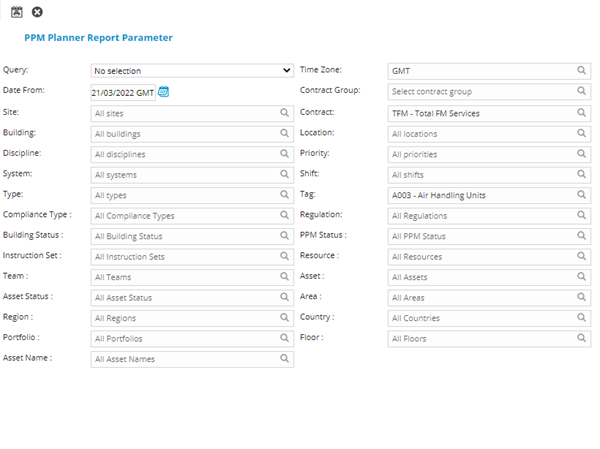The image size is (600, 449).
Task: Click search icon in Contract field
Action: click(x=581, y=113)
